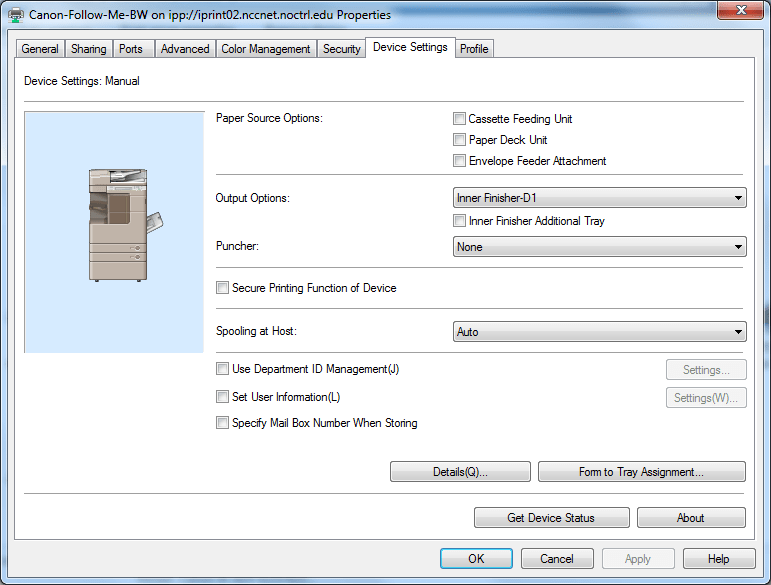Click Get Device Status button
The height and width of the screenshot is (585, 771).
552,518
